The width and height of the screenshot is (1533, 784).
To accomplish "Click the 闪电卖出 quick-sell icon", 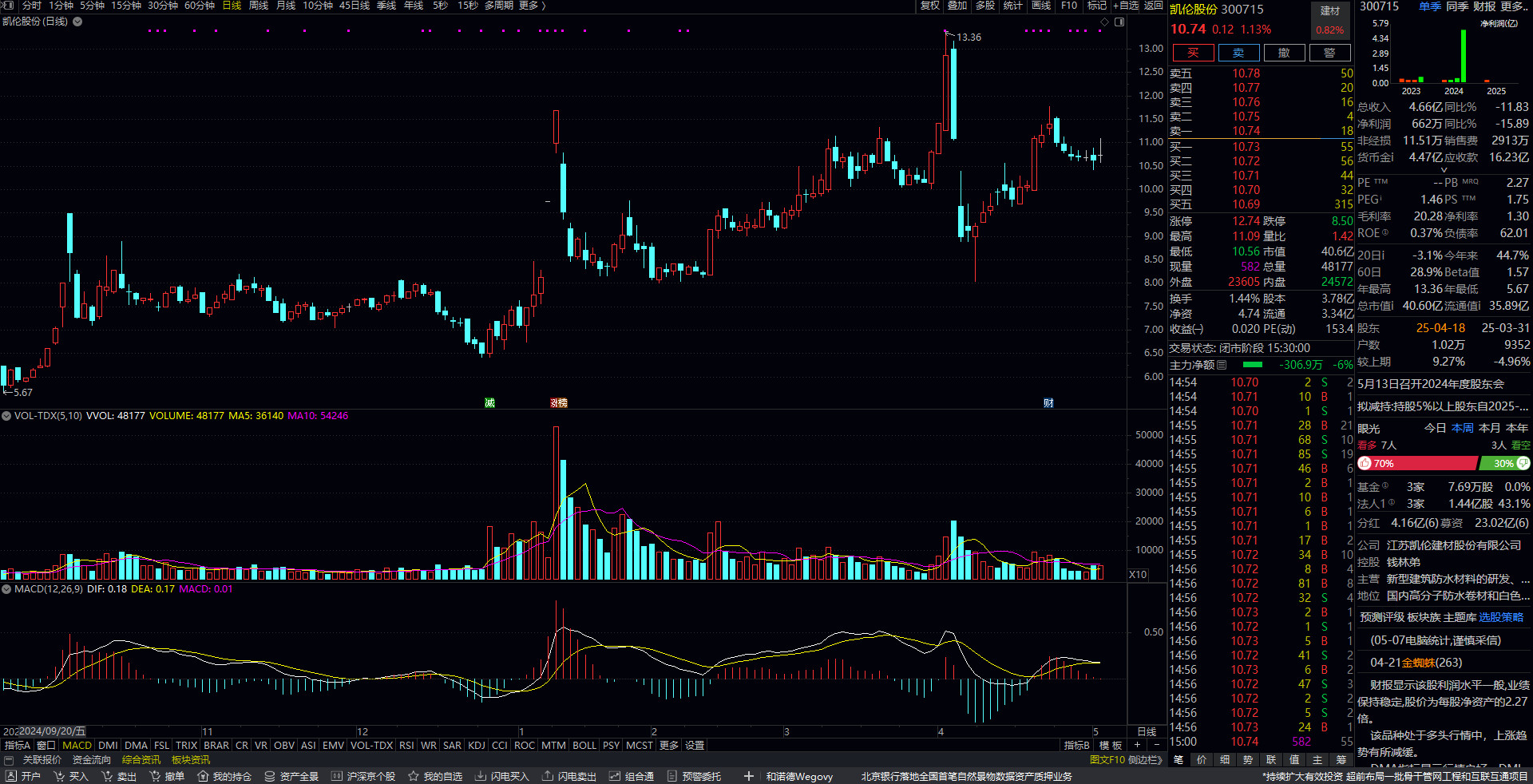I will tap(548, 776).
